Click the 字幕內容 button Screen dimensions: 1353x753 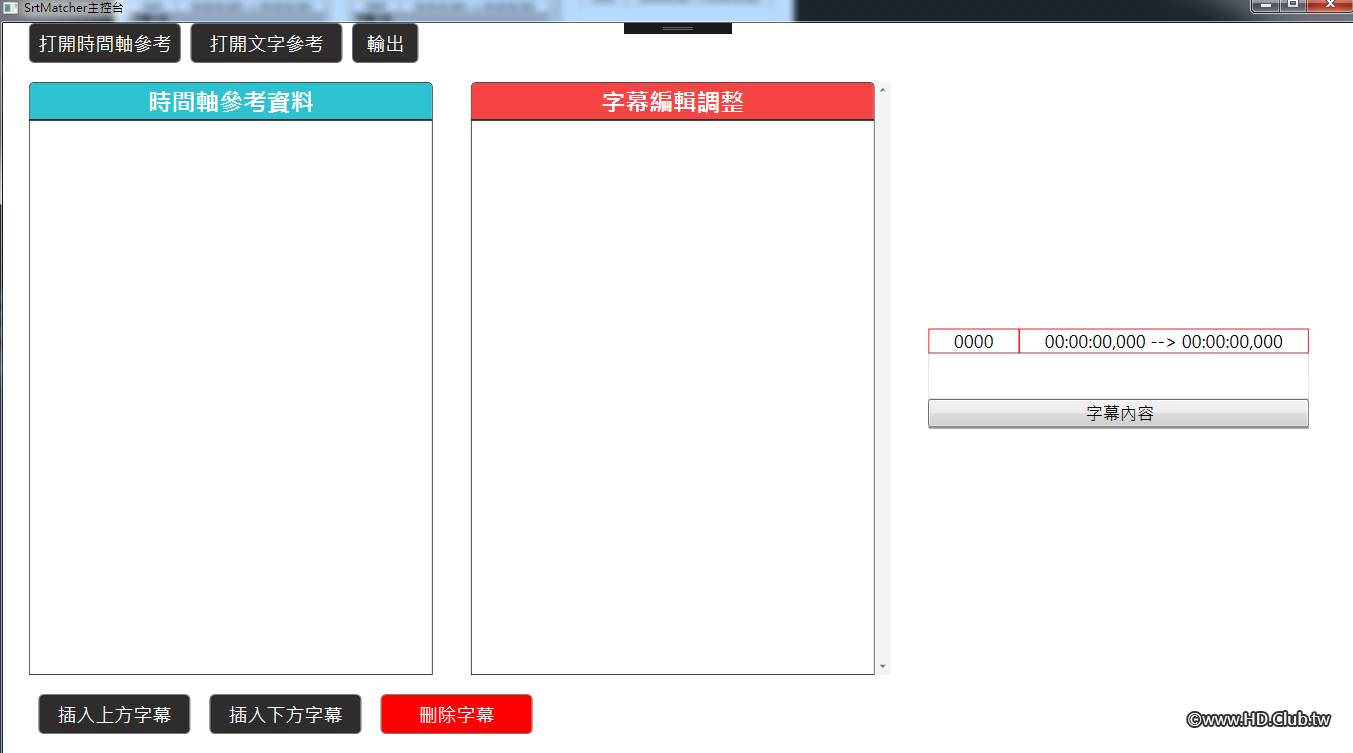coord(1118,413)
